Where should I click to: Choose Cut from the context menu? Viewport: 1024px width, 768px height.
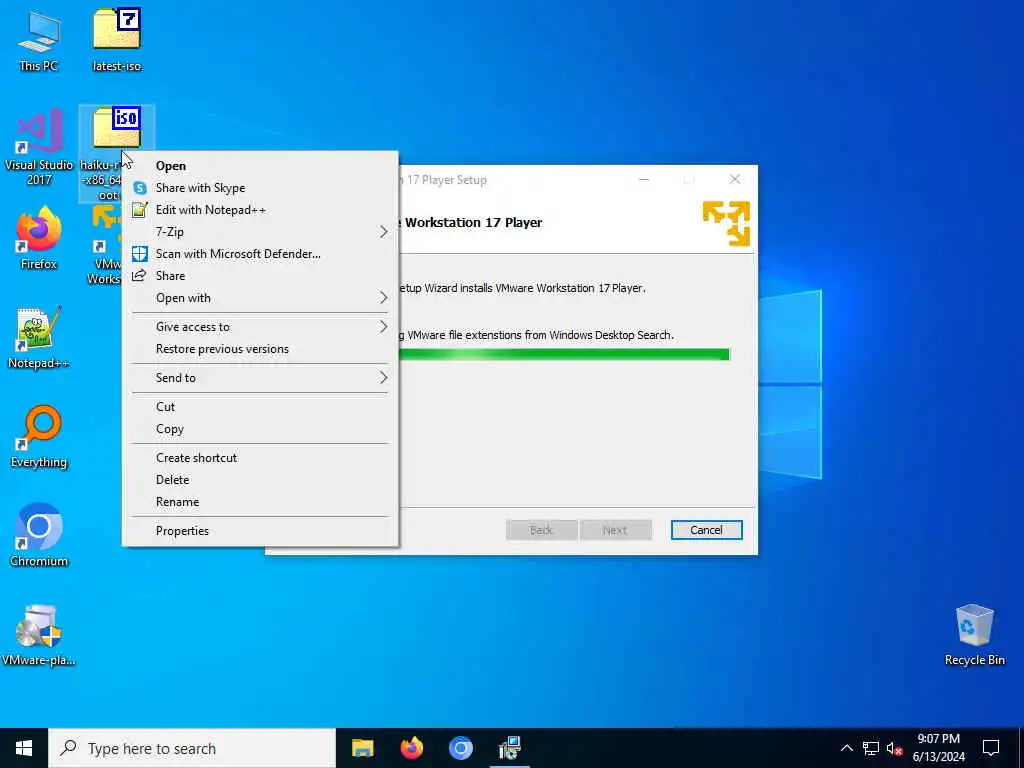coord(261,407)
